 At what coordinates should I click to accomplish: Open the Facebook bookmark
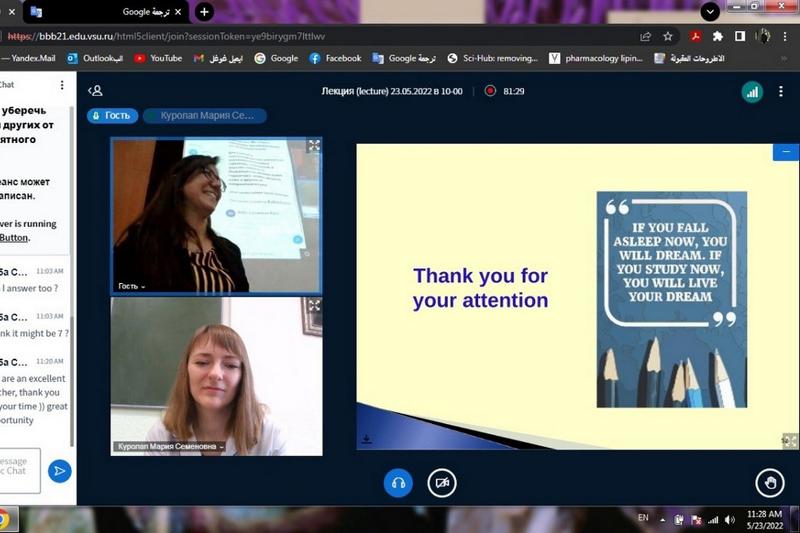(335, 58)
